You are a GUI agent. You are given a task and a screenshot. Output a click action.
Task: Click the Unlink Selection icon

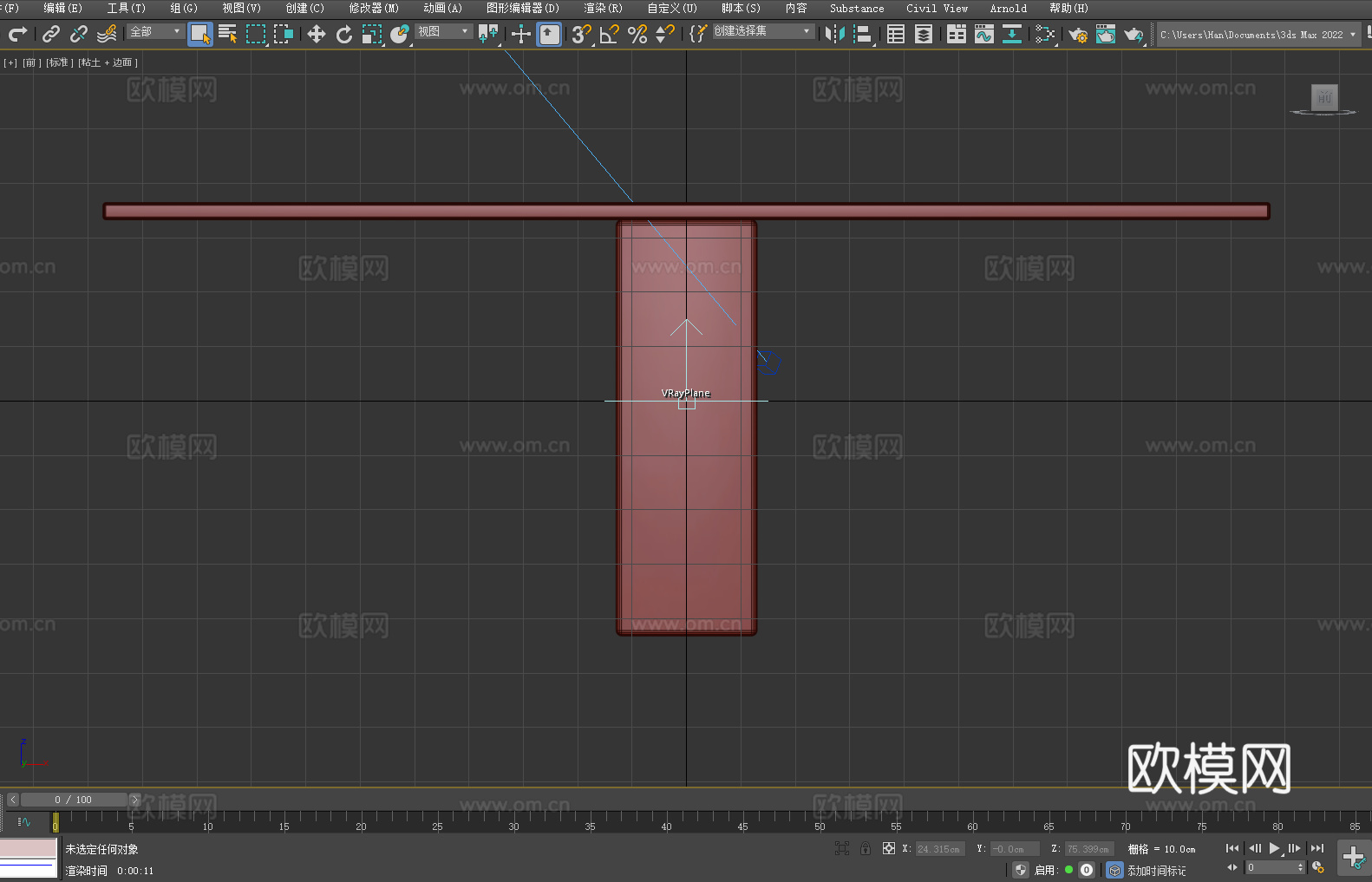pos(79,34)
